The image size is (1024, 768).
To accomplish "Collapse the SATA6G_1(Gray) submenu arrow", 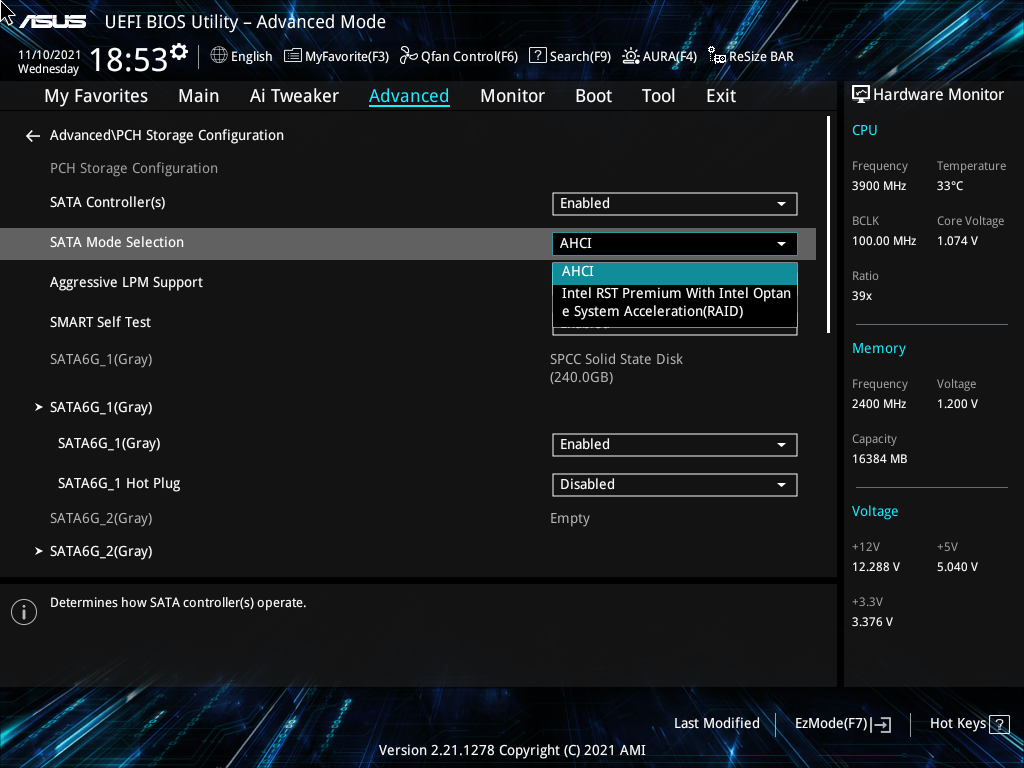I will pyautogui.click(x=39, y=407).
